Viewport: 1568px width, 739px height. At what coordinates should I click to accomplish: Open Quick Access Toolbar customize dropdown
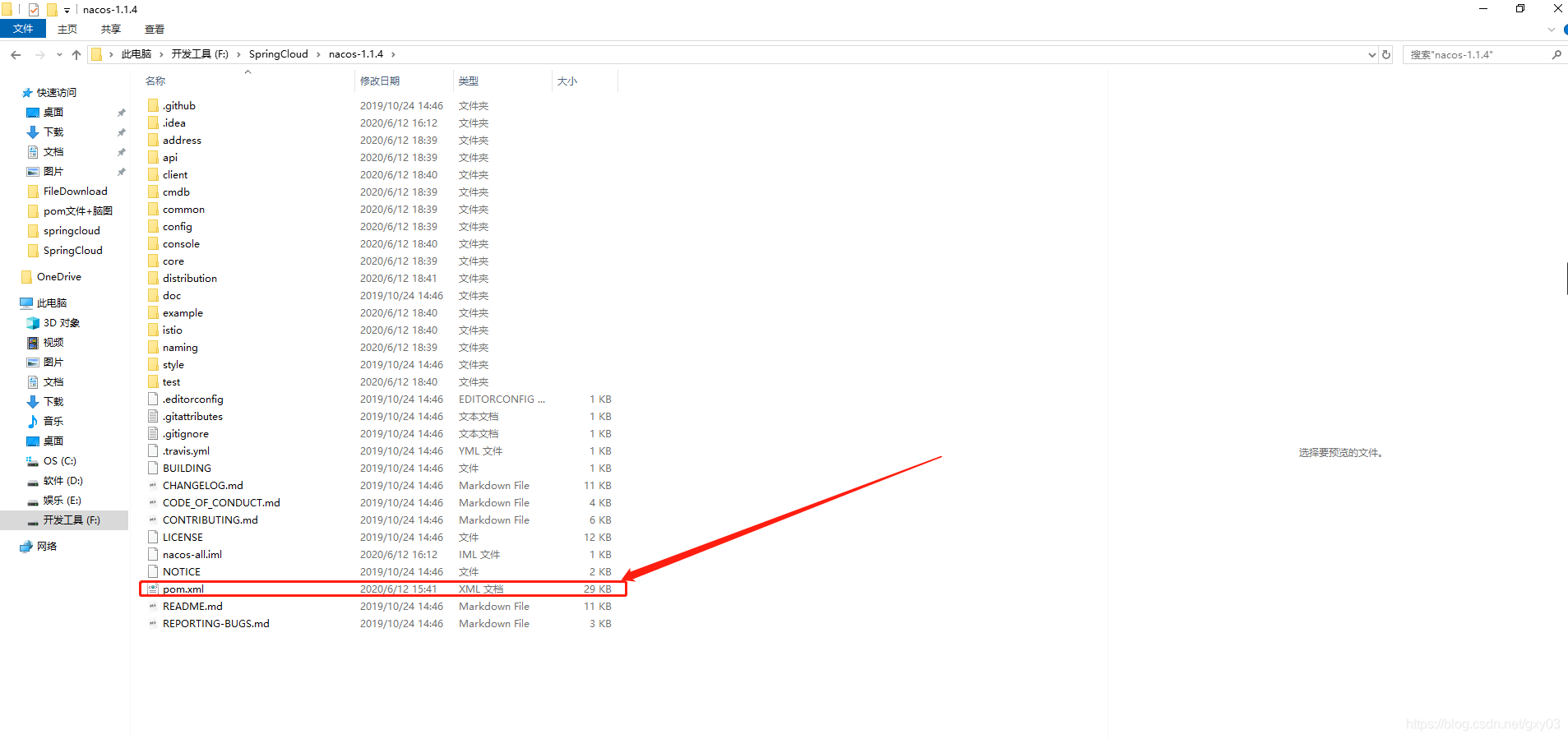click(x=67, y=10)
